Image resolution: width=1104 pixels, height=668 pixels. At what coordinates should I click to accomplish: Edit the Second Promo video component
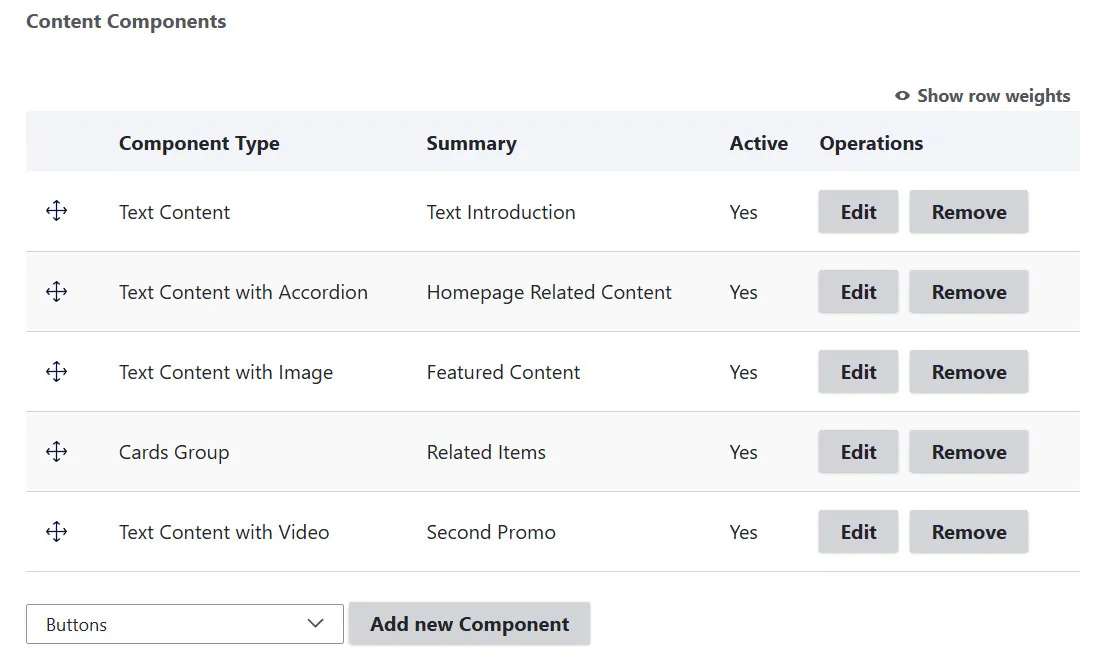tap(857, 531)
